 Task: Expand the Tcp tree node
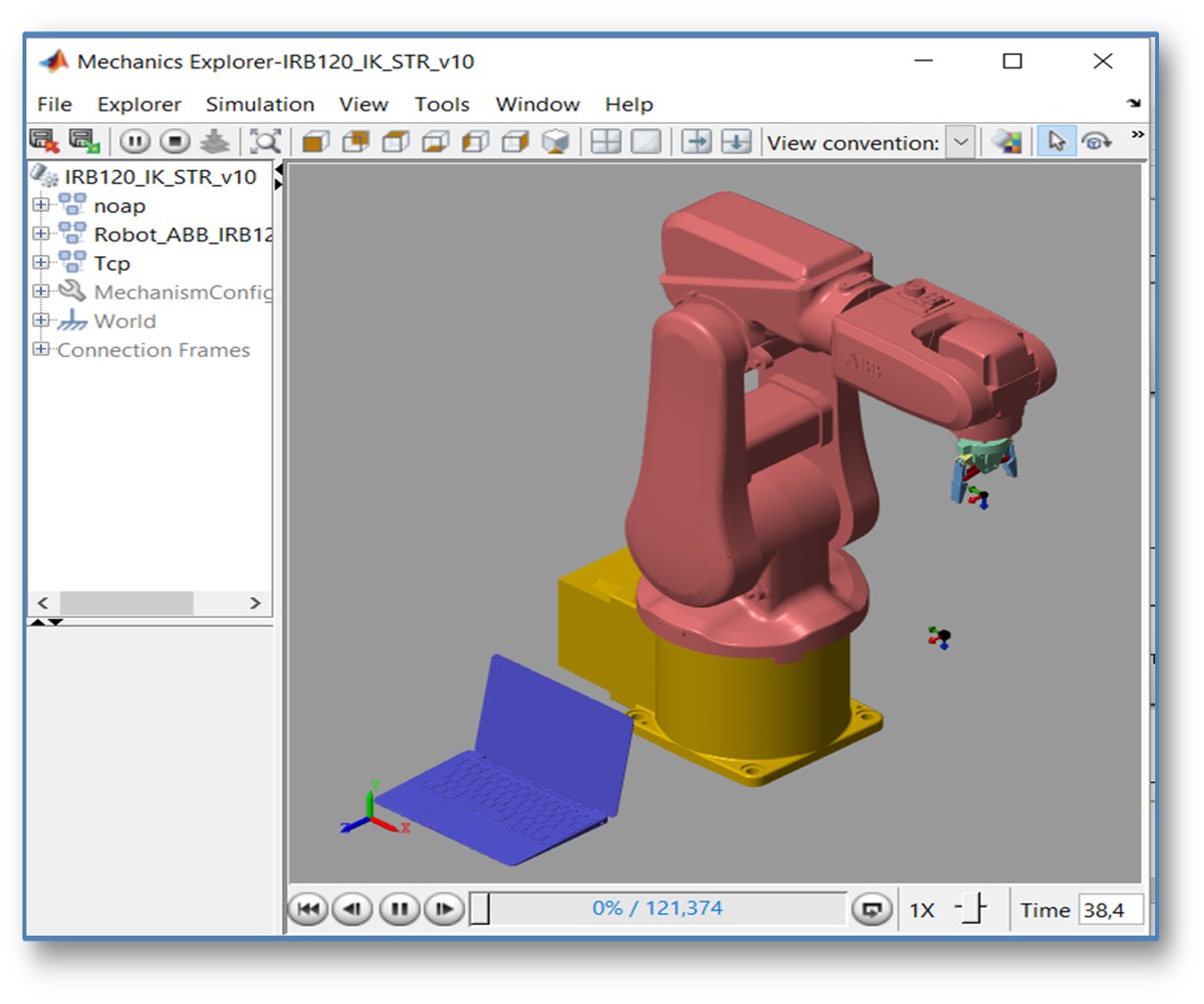[x=41, y=262]
